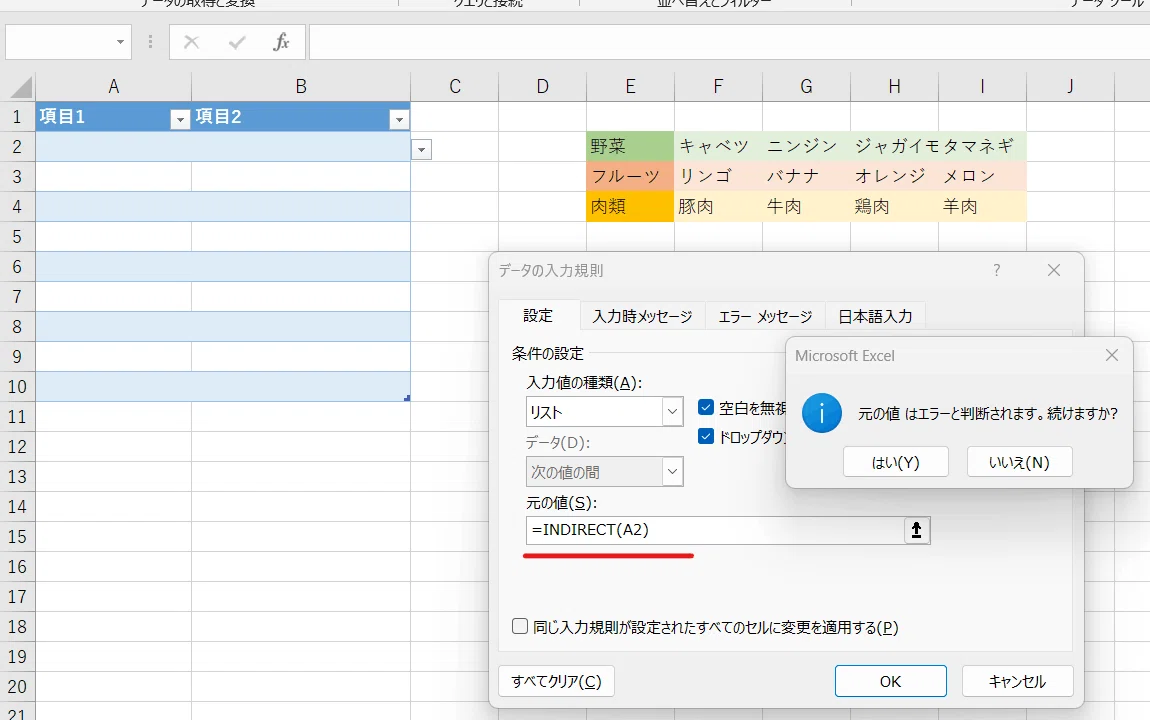Switch to the 設定 tab
Screen dimensions: 1150x720
(538, 316)
